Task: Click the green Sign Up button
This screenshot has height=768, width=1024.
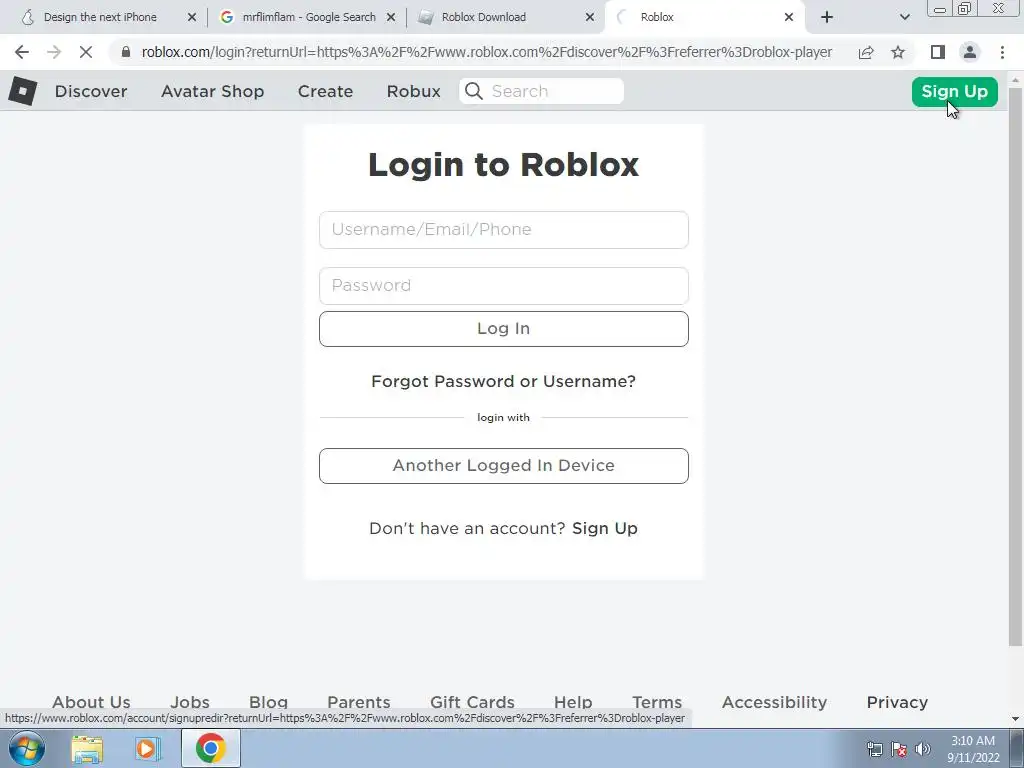Action: (954, 91)
